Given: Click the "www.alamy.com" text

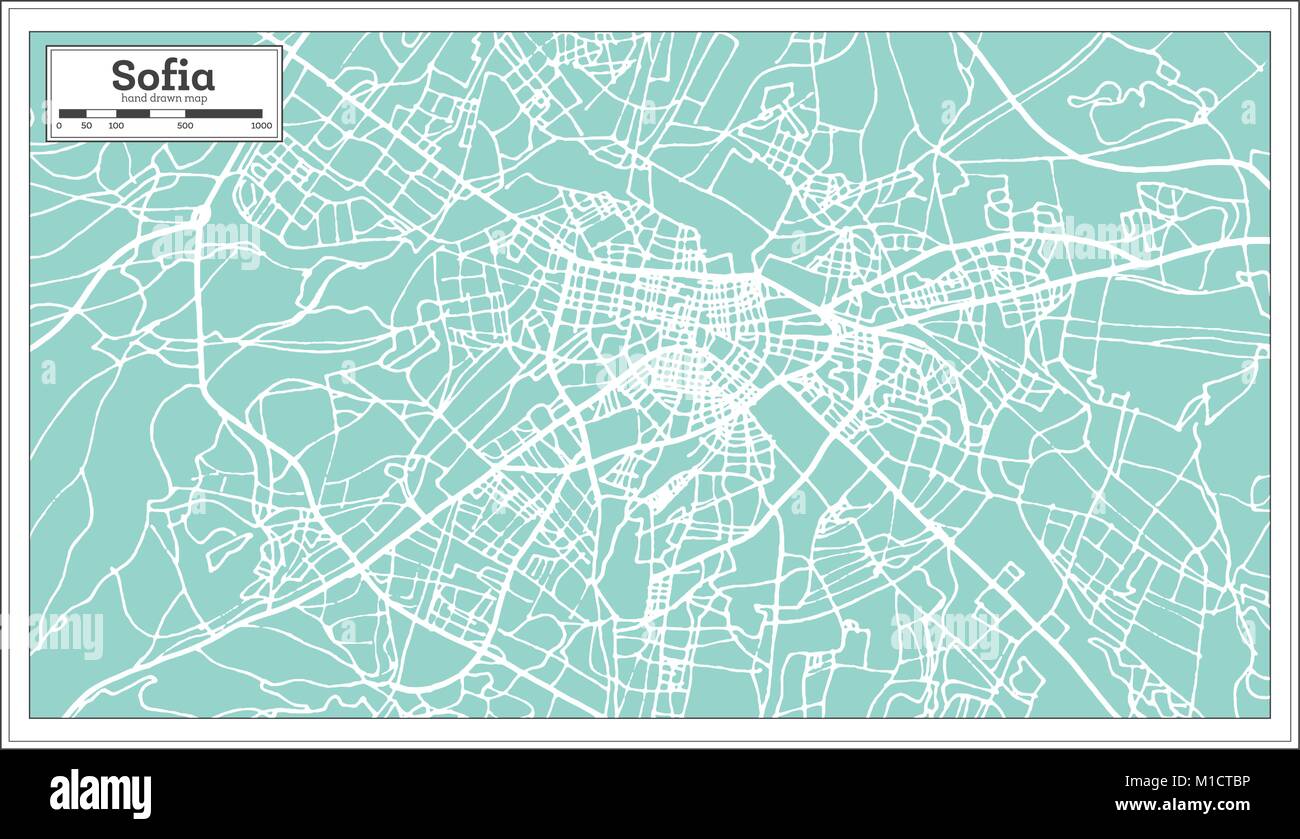Looking at the screenshot, I should pyautogui.click(x=1182, y=804).
